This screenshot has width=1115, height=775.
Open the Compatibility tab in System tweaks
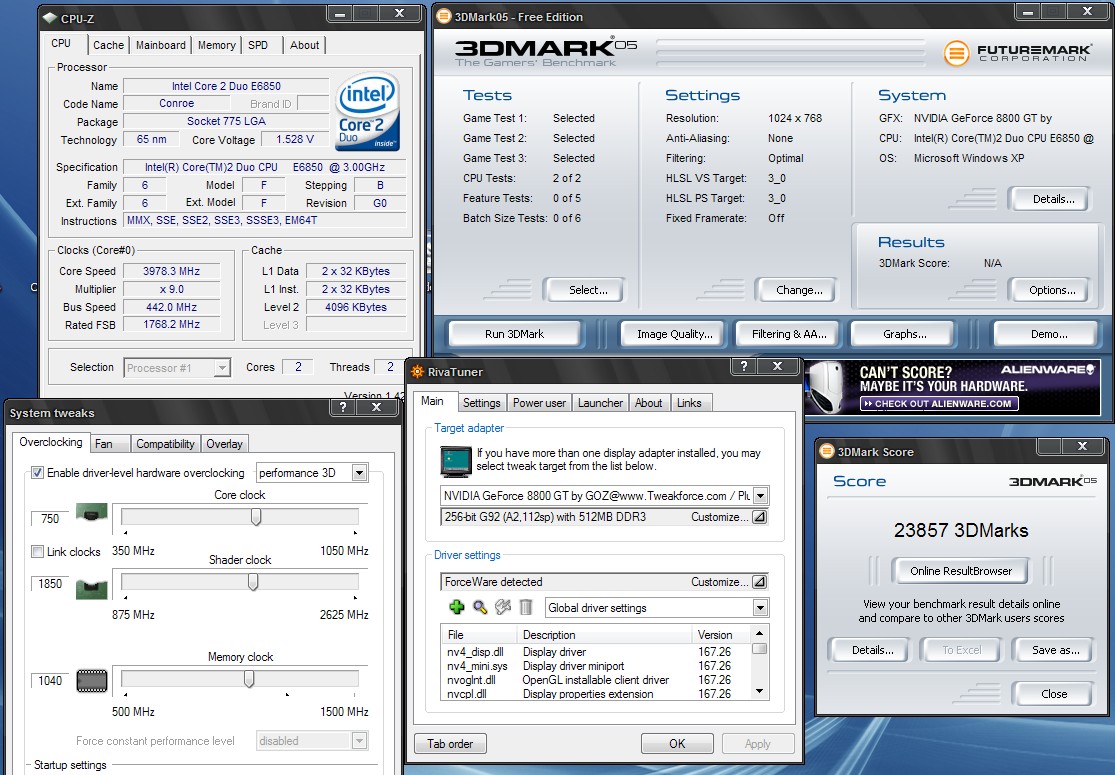(165, 444)
